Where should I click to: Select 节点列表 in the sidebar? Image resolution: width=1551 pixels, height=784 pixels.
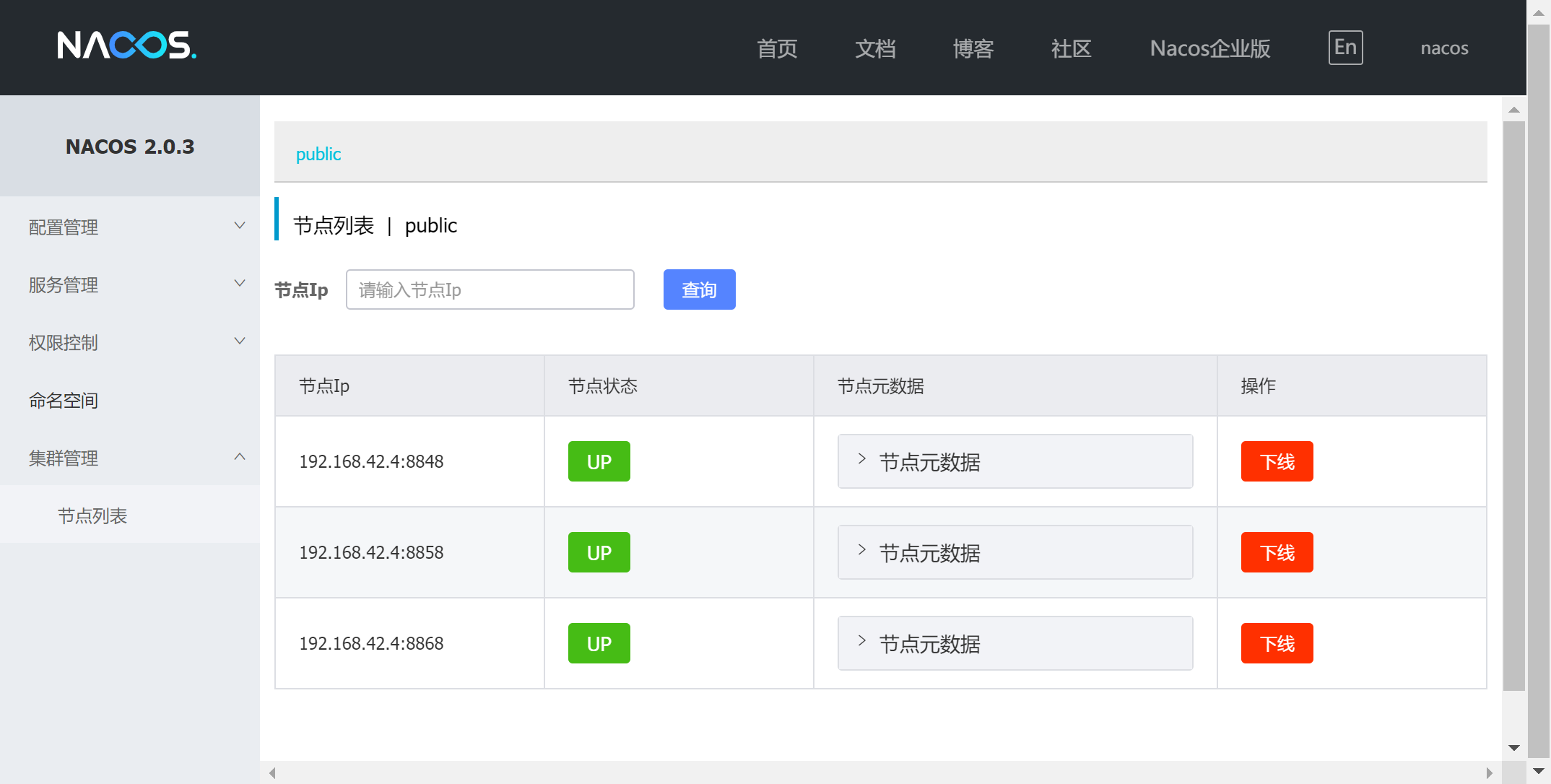tap(130, 515)
